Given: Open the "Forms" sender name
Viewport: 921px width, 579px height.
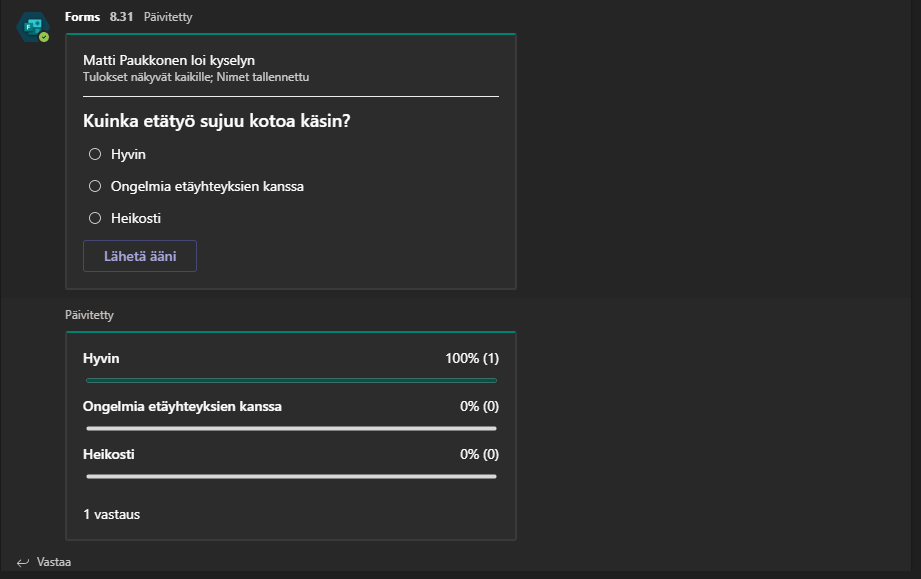Looking at the screenshot, I should (x=82, y=18).
